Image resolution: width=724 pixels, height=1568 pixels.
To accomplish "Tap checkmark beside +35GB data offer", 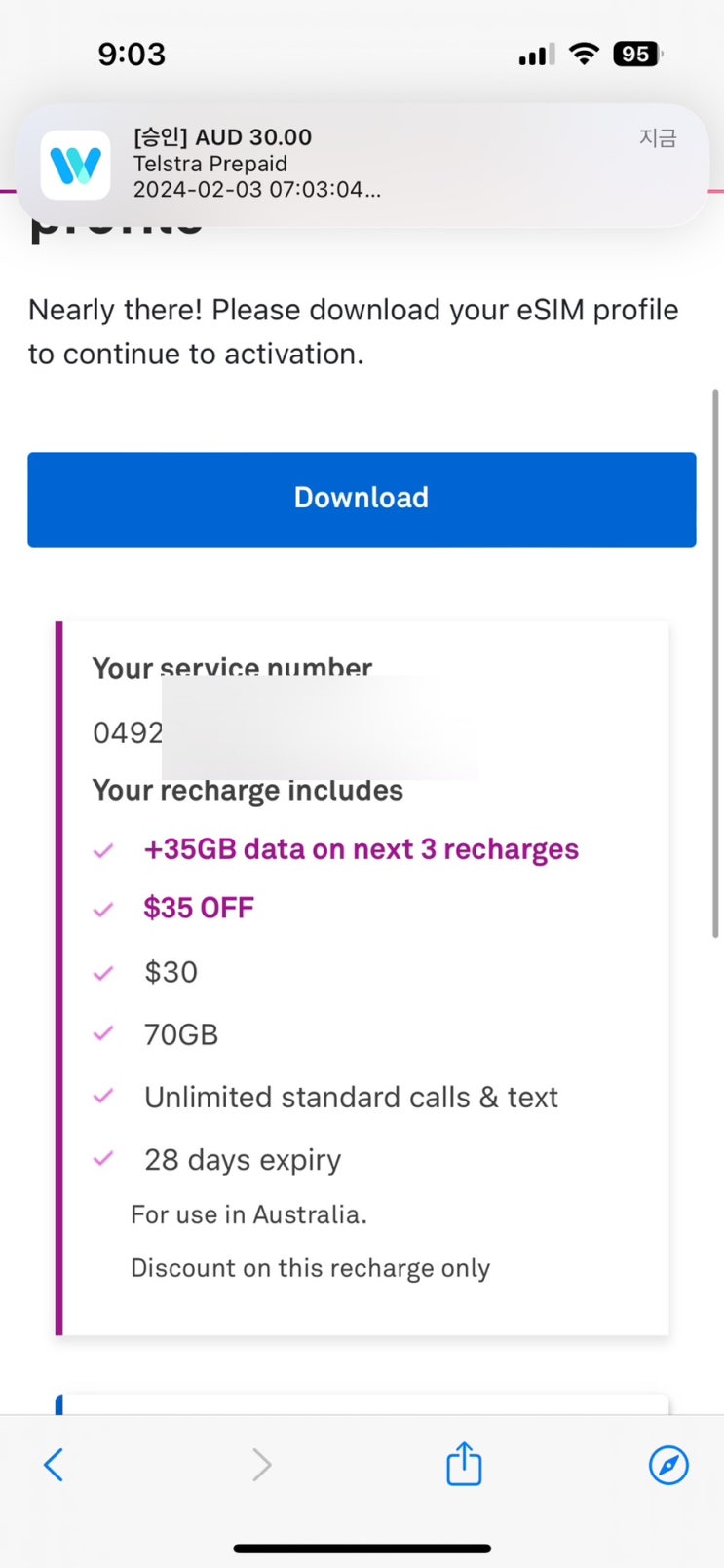I will pos(103,850).
